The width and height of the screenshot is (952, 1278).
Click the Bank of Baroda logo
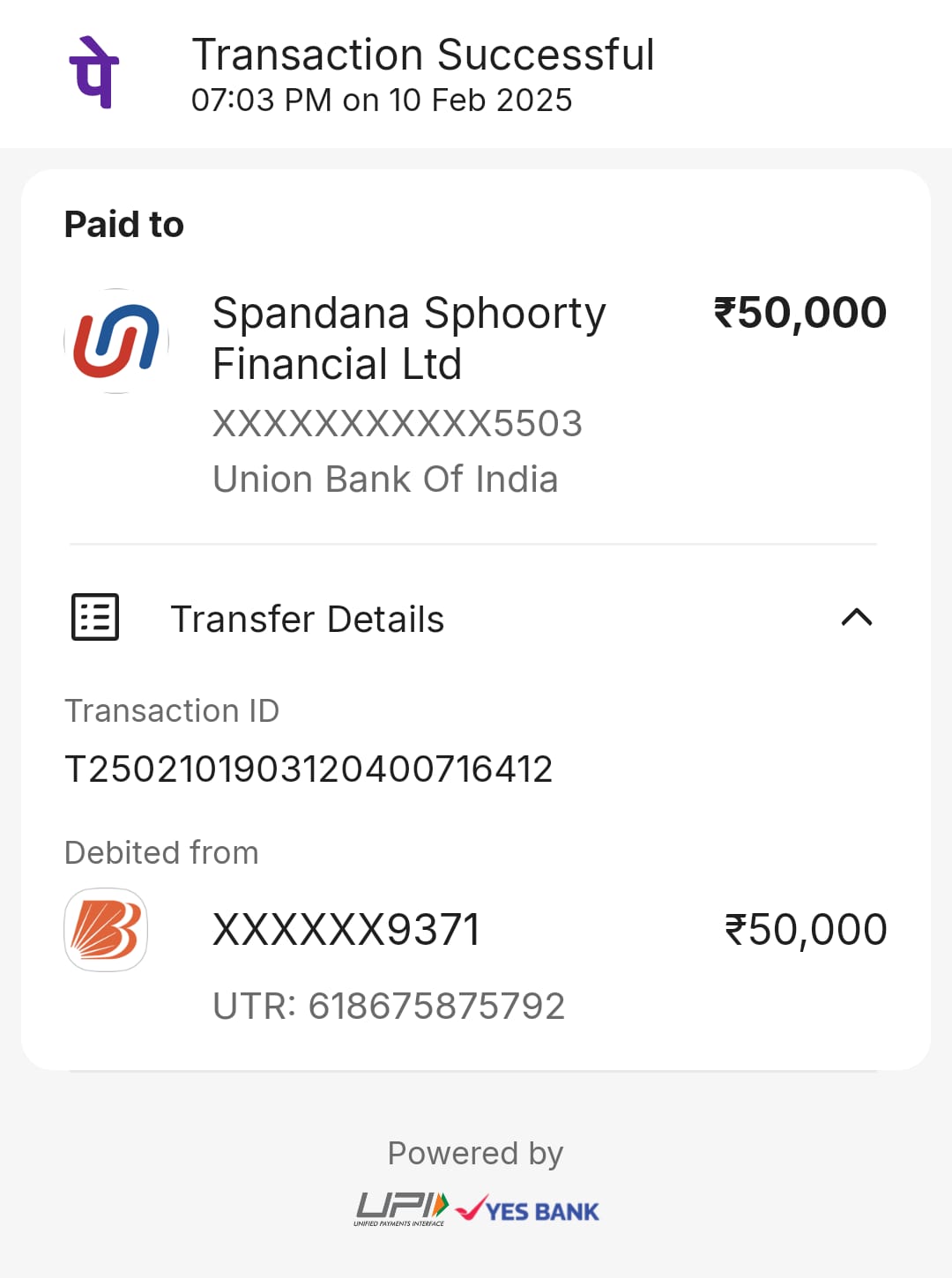pyautogui.click(x=106, y=930)
